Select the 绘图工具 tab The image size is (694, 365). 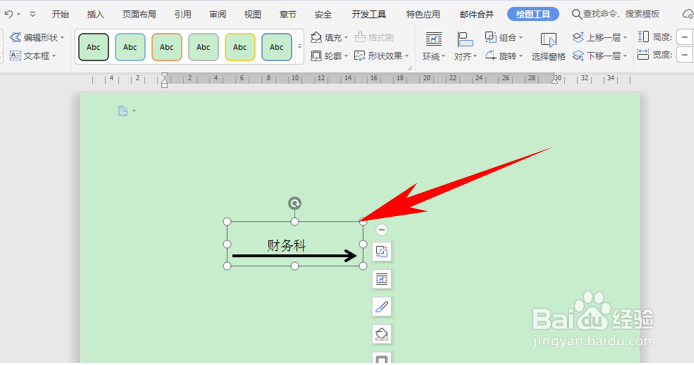(533, 14)
